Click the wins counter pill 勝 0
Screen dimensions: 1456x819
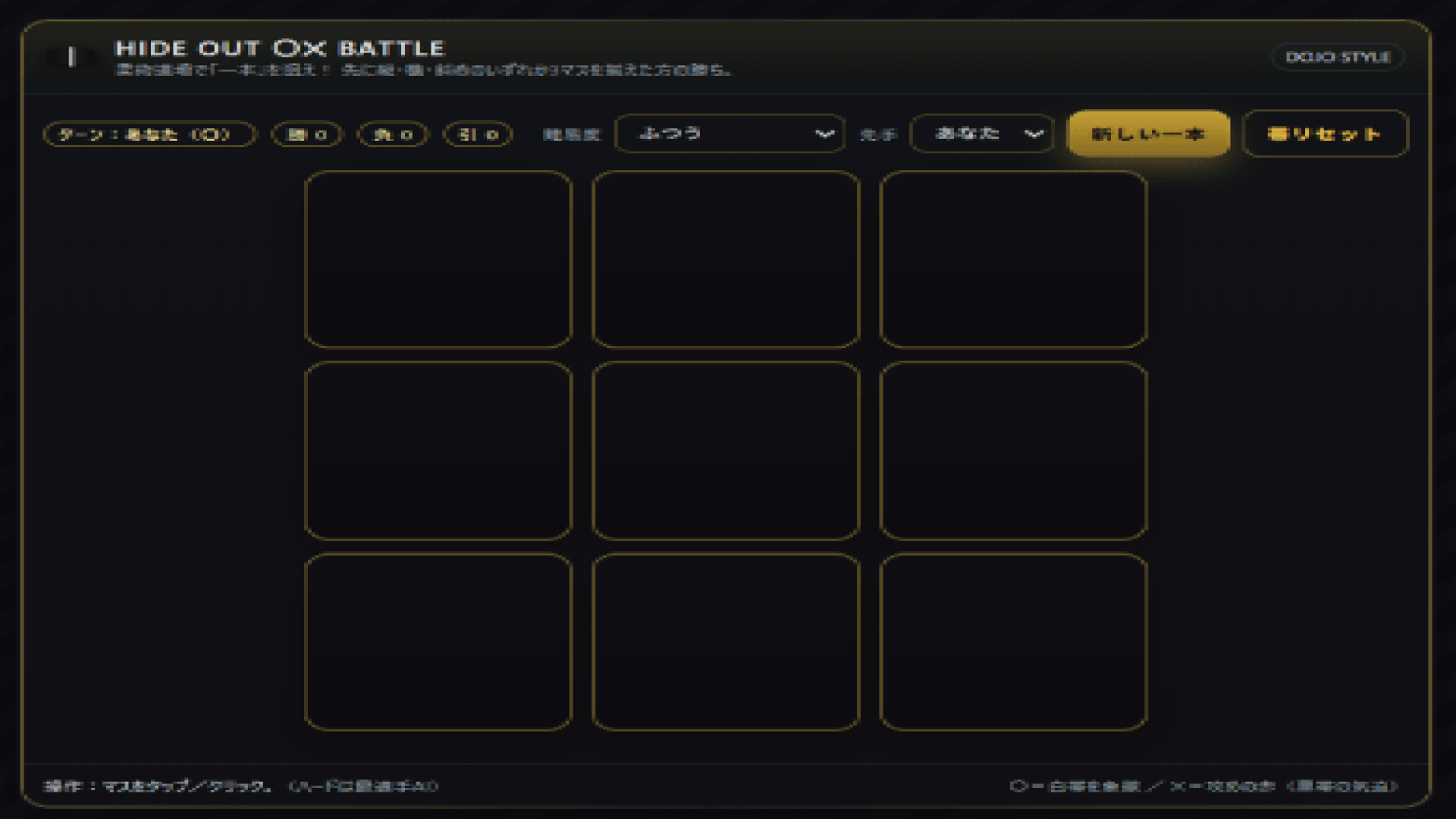pos(307,134)
